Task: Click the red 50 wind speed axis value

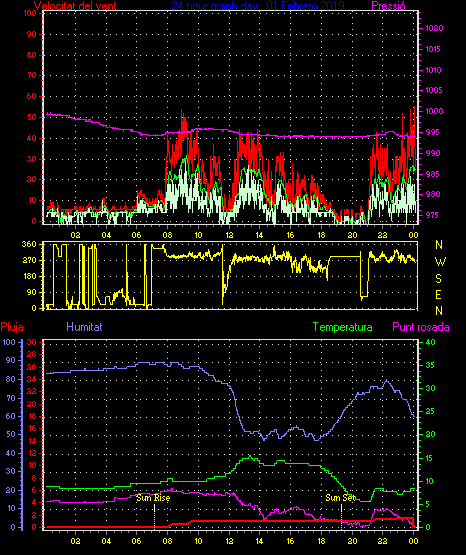Action: (32, 117)
